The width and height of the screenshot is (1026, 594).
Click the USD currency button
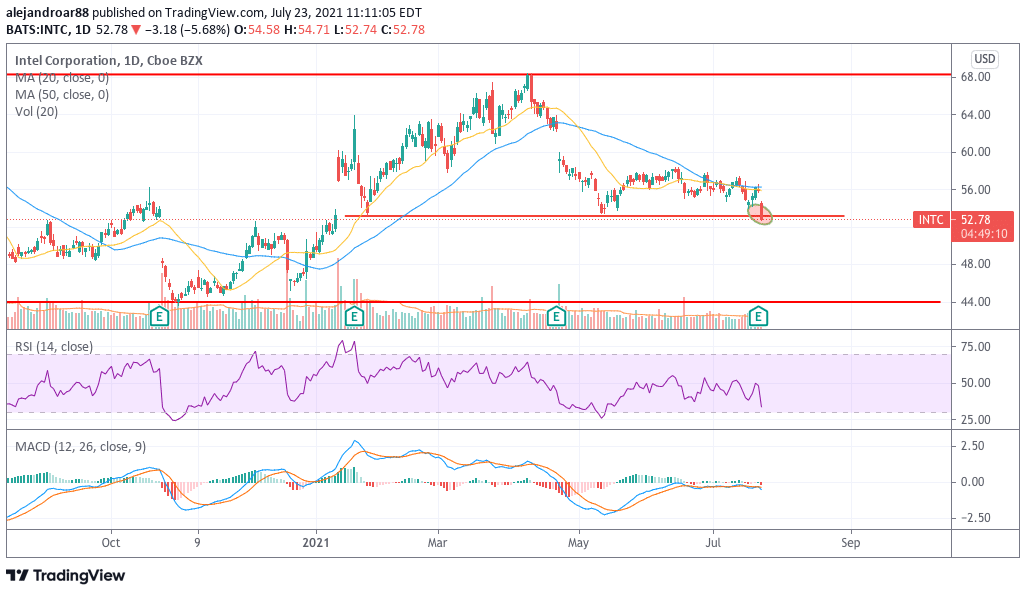coord(985,59)
